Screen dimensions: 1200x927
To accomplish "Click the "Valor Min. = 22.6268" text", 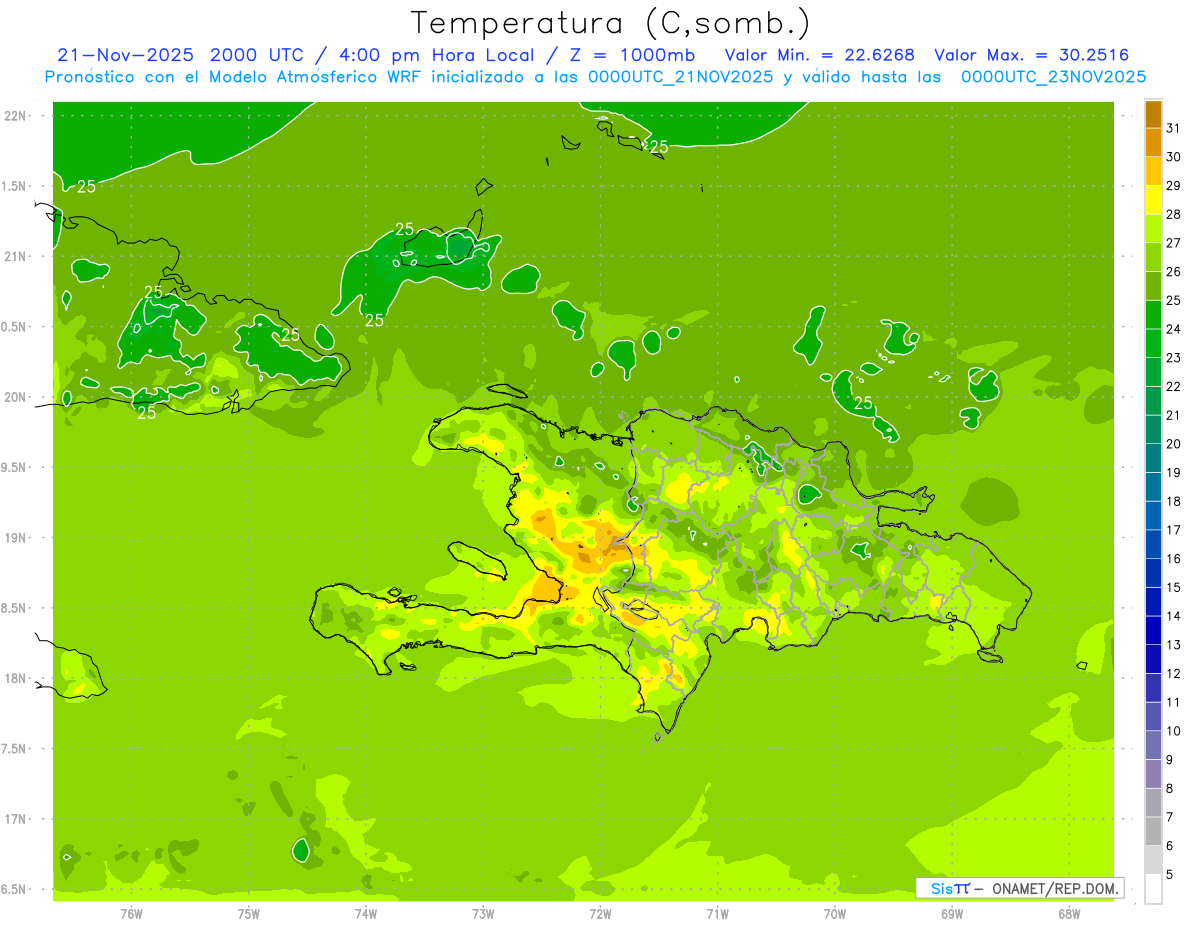I will pos(820,55).
